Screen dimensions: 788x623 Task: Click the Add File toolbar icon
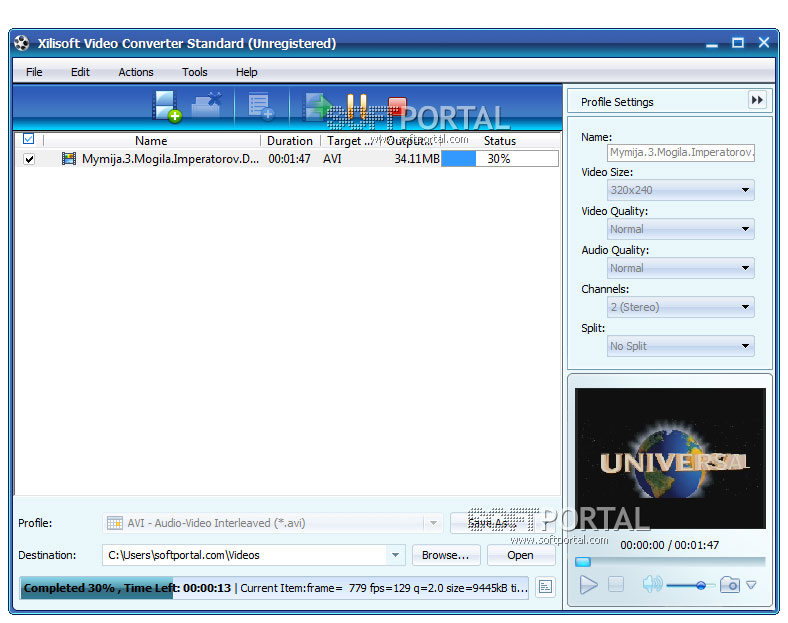point(167,107)
